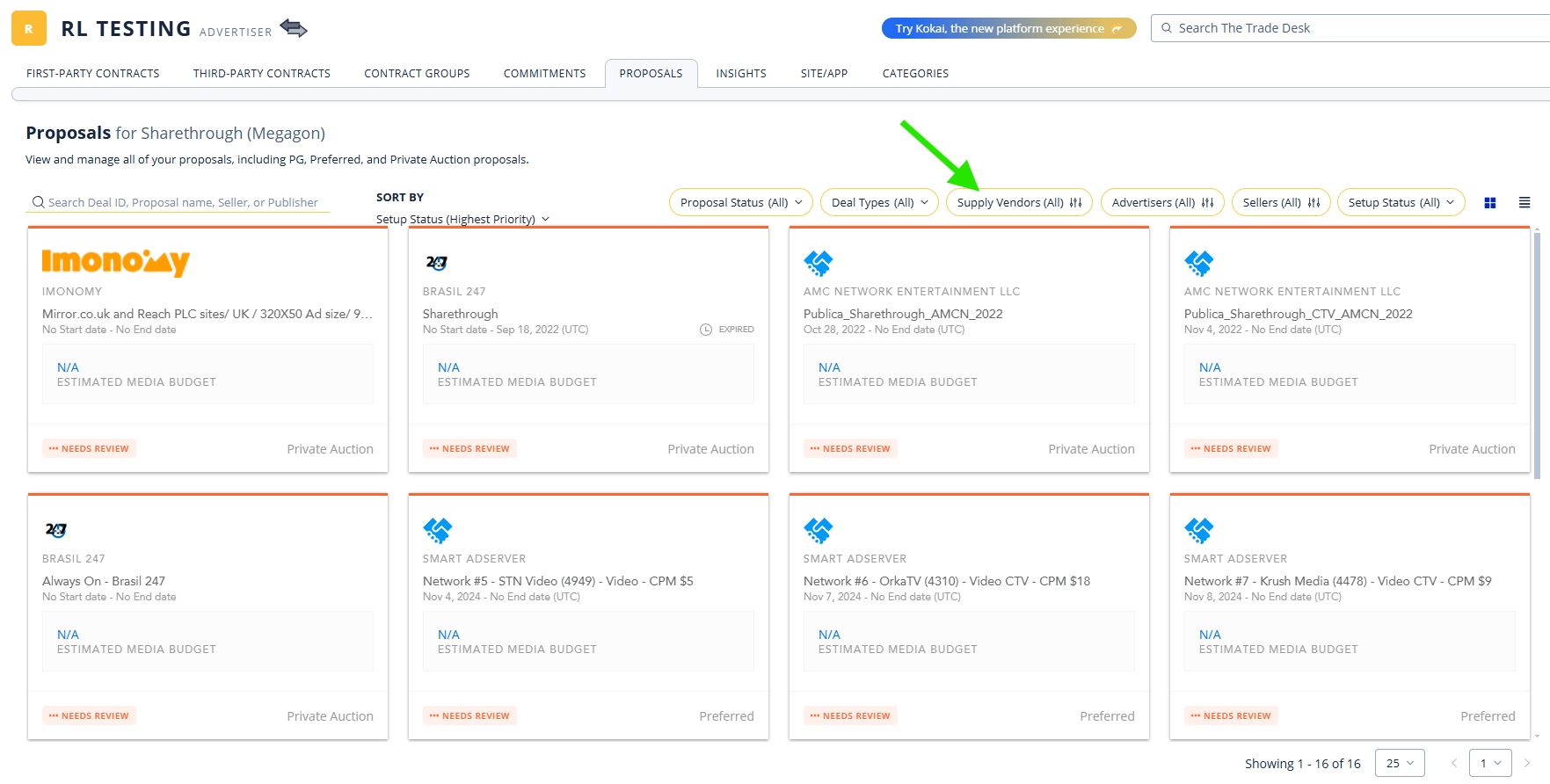This screenshot has width=1550, height=784.
Task: Click Try Kokai new platform button
Action: [1009, 28]
